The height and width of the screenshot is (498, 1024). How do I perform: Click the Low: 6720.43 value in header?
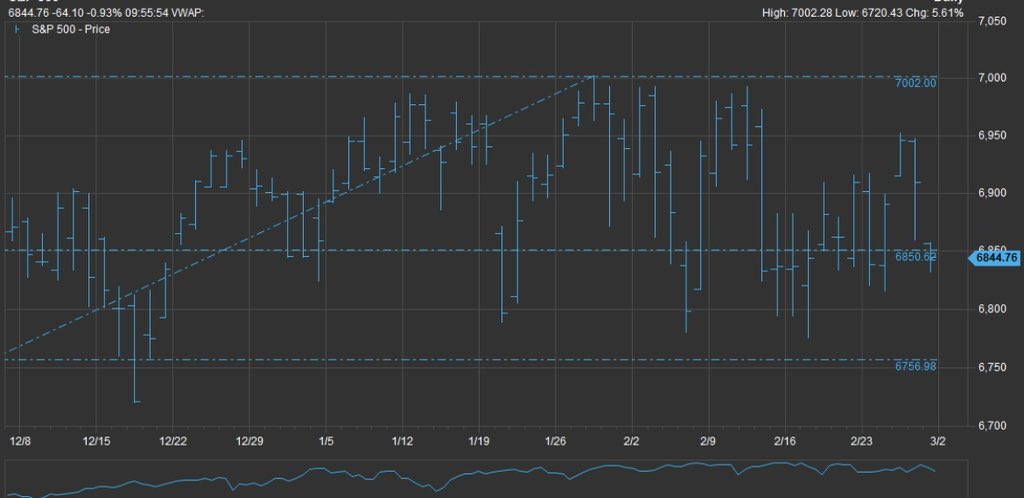(869, 12)
